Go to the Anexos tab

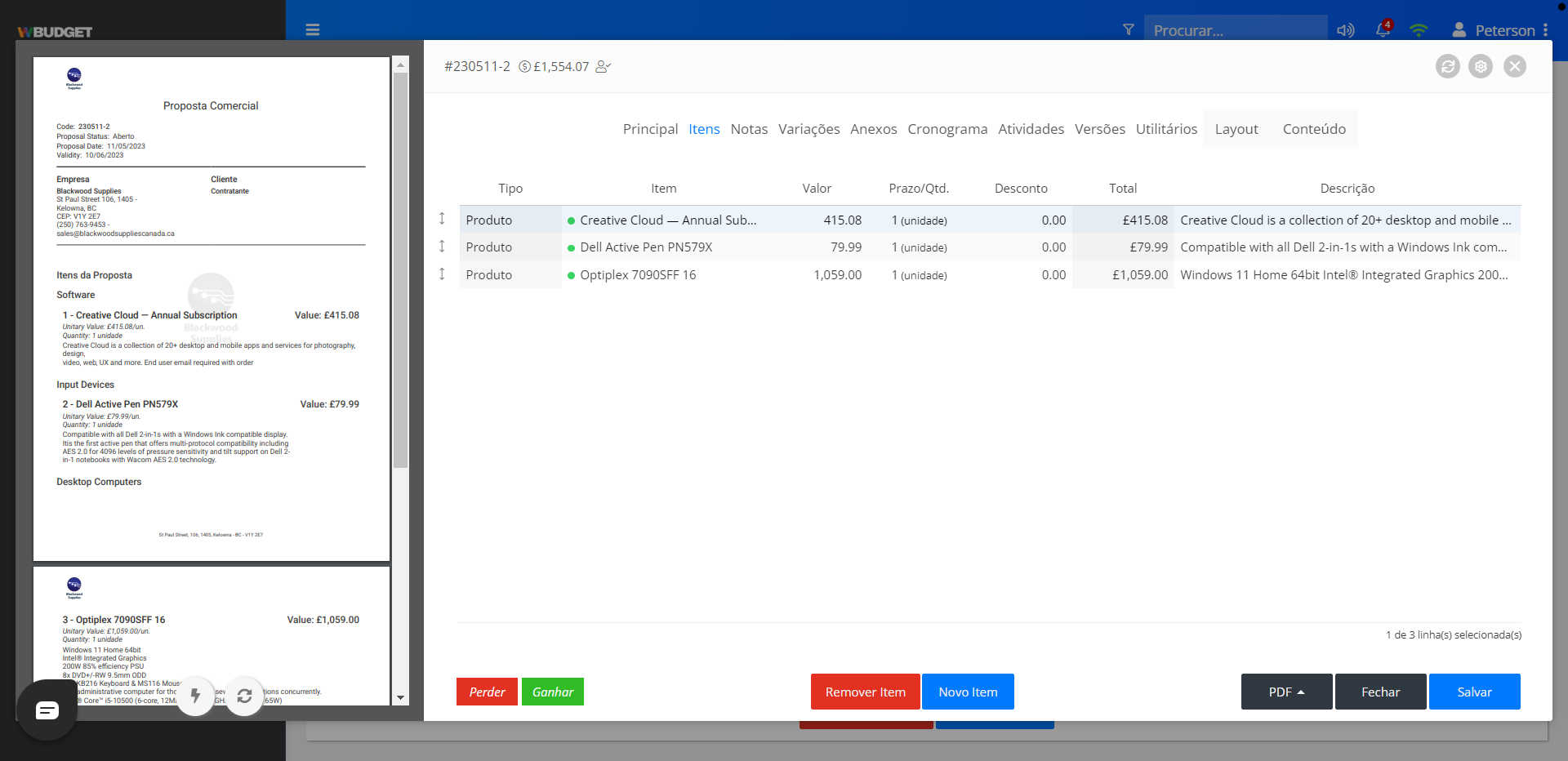pos(873,129)
